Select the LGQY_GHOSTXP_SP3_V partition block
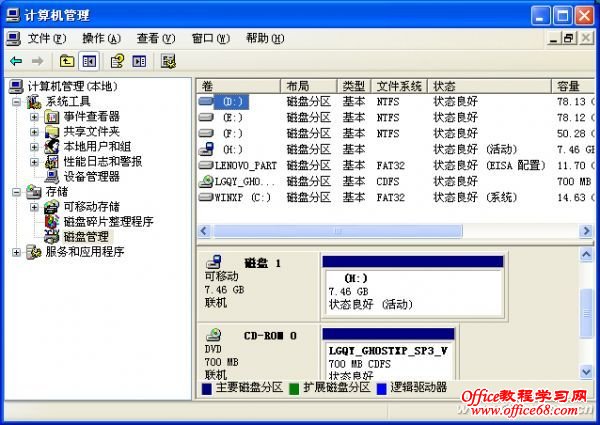Screen dimensions: 600x425 click(x=388, y=354)
